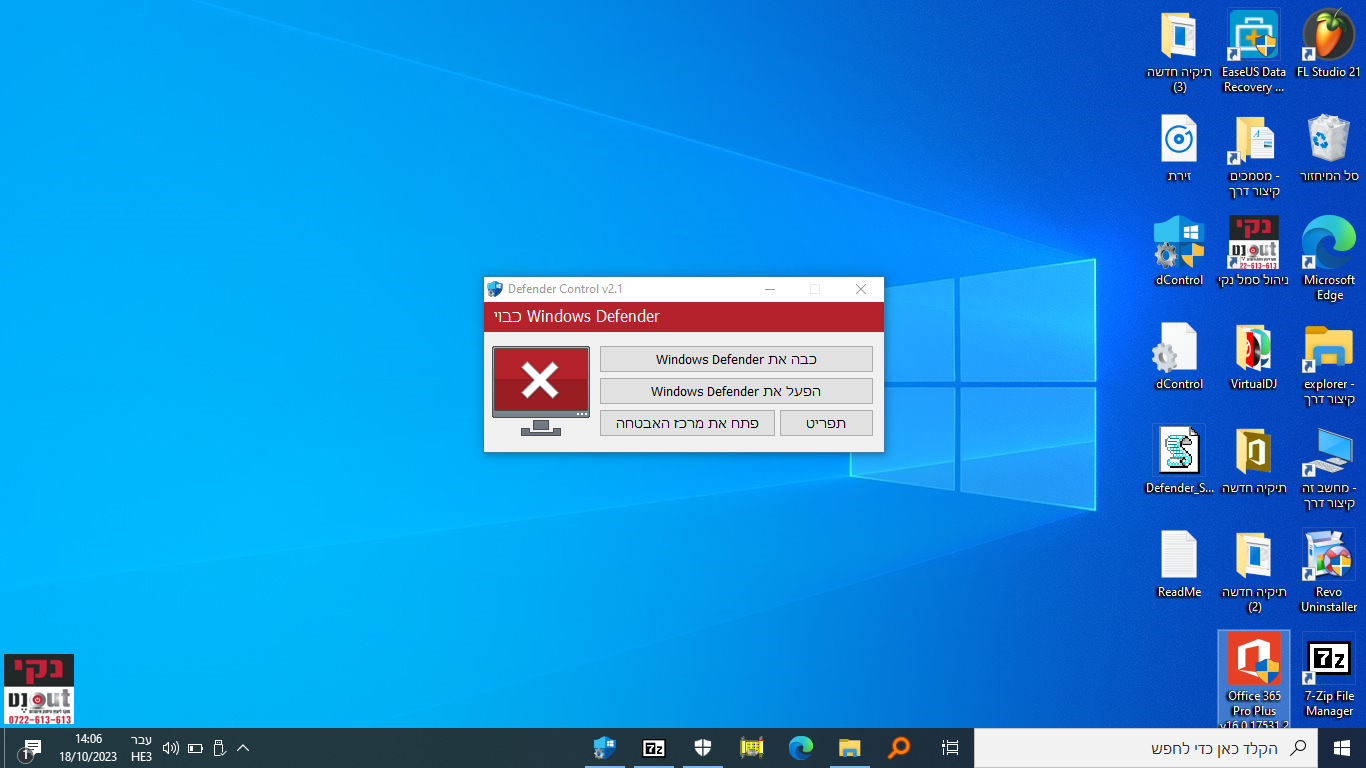Select the 'explorer - קיצור דרך' shortcut icon
This screenshot has height=768, width=1366.
coord(1329,363)
